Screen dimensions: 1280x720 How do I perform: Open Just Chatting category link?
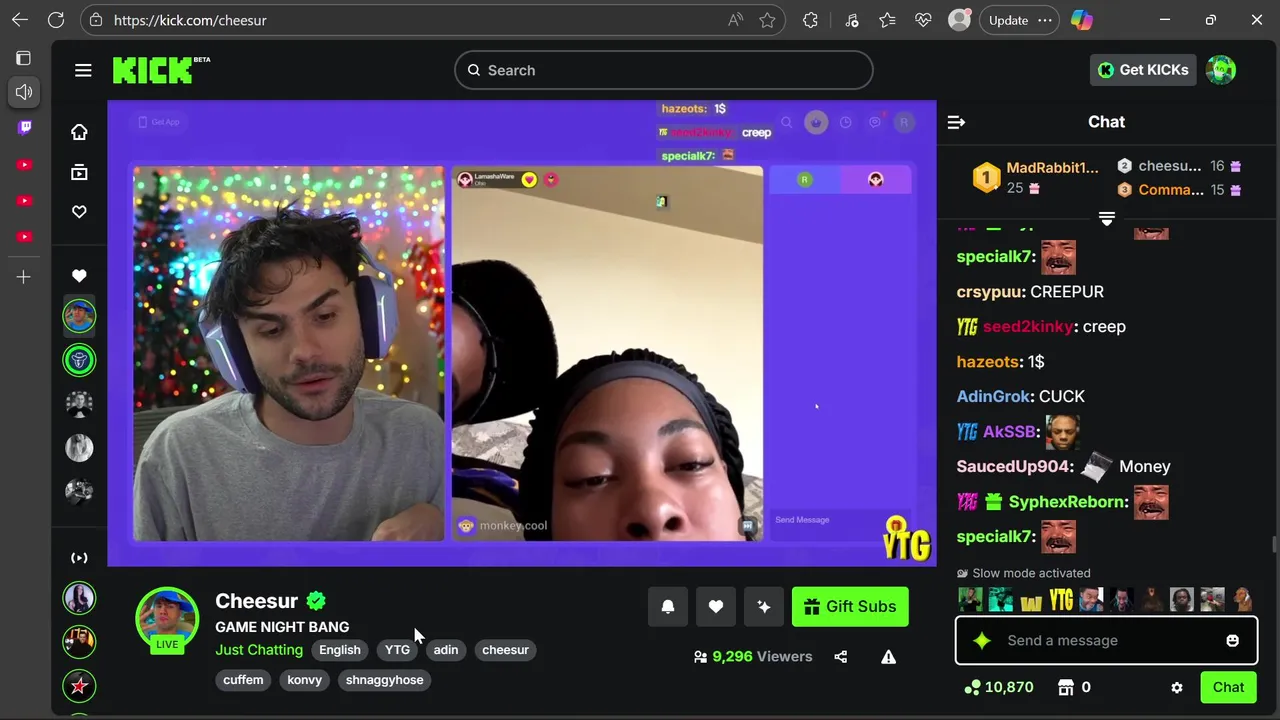(x=259, y=650)
